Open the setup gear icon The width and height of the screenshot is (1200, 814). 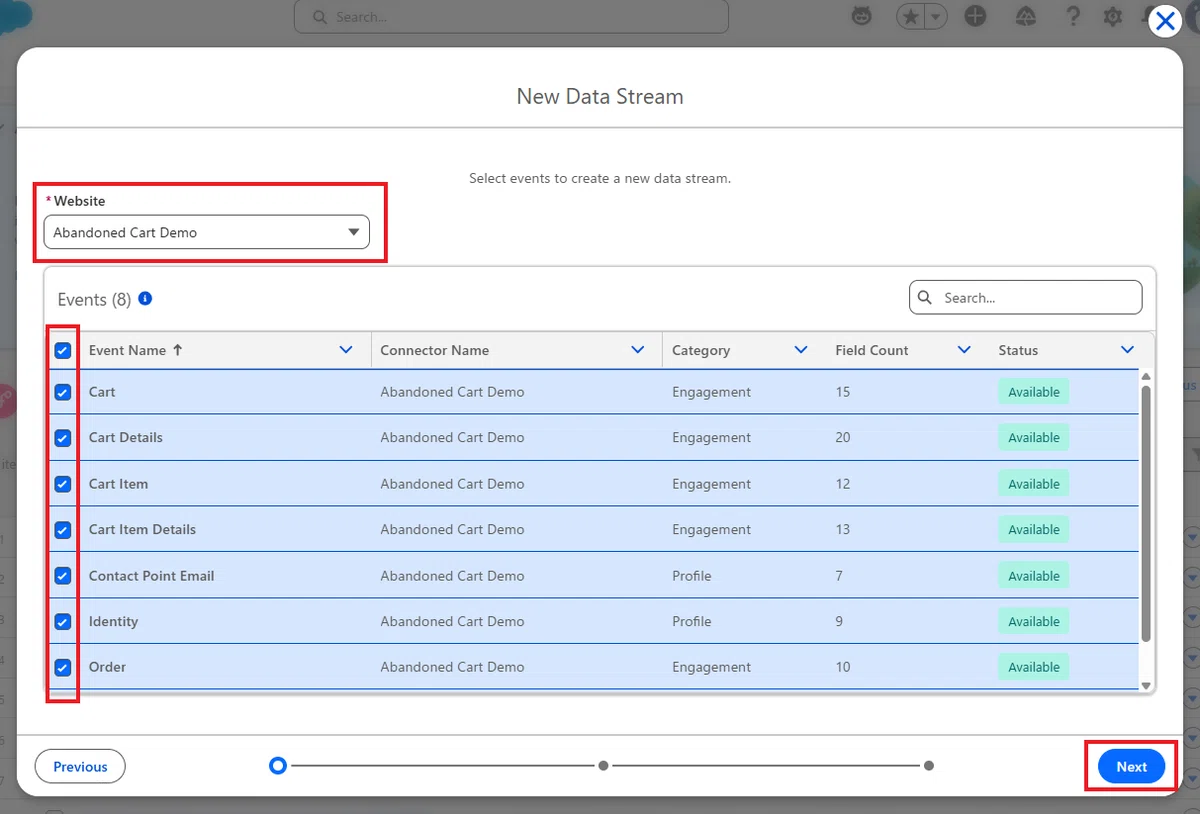(x=1112, y=17)
